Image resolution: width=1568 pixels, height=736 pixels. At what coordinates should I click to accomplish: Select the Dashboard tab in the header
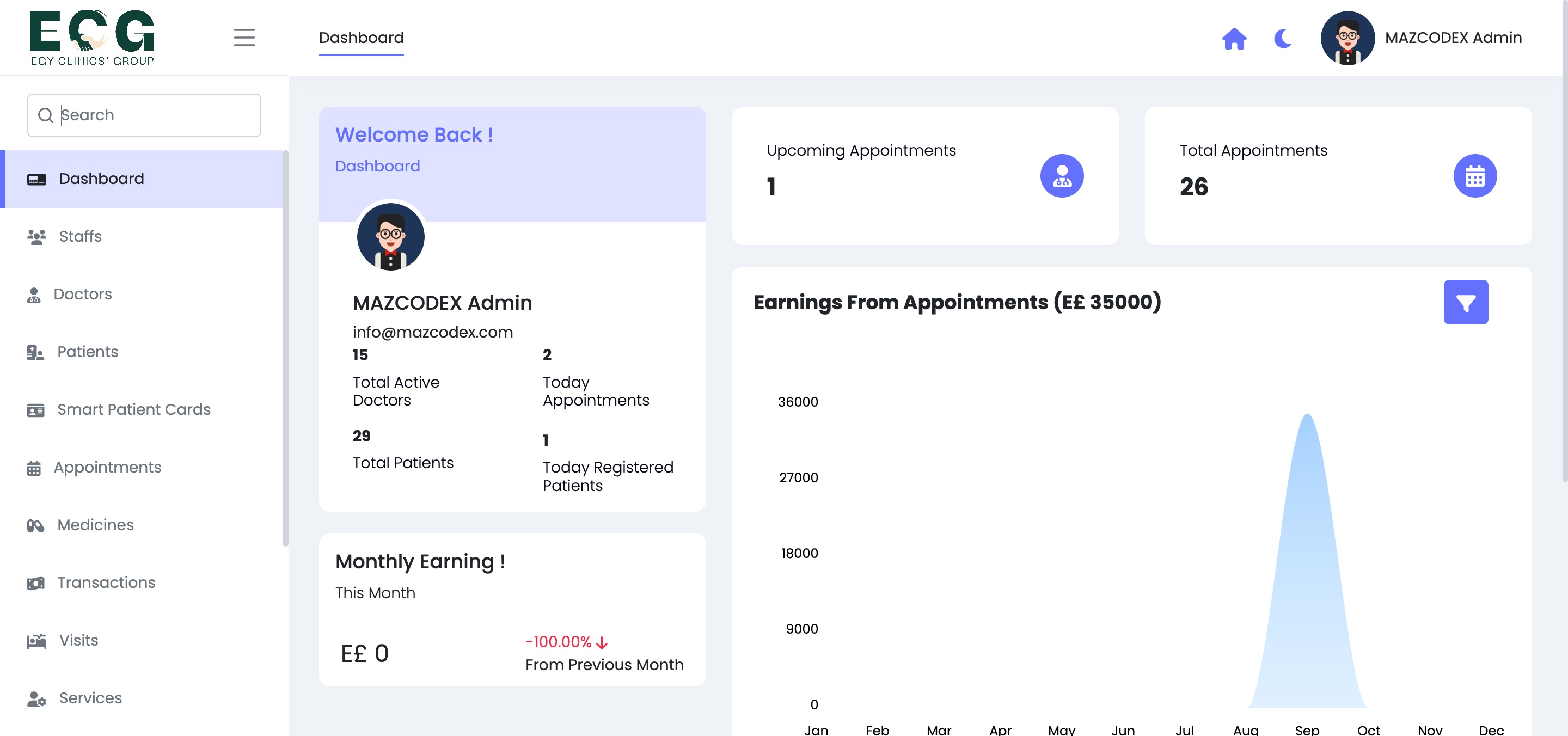click(361, 38)
